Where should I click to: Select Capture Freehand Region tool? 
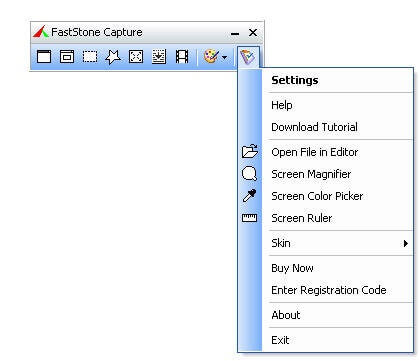pos(113,57)
